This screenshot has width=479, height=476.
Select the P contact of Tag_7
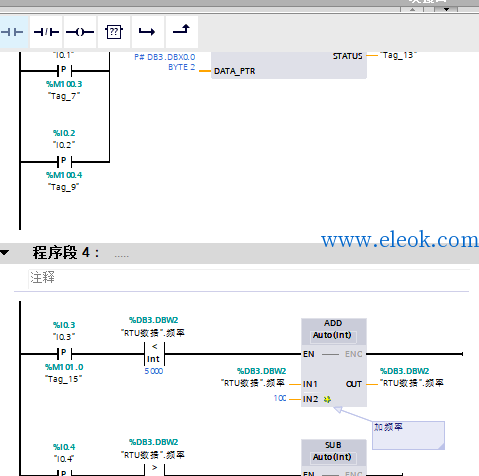[x=64, y=70]
